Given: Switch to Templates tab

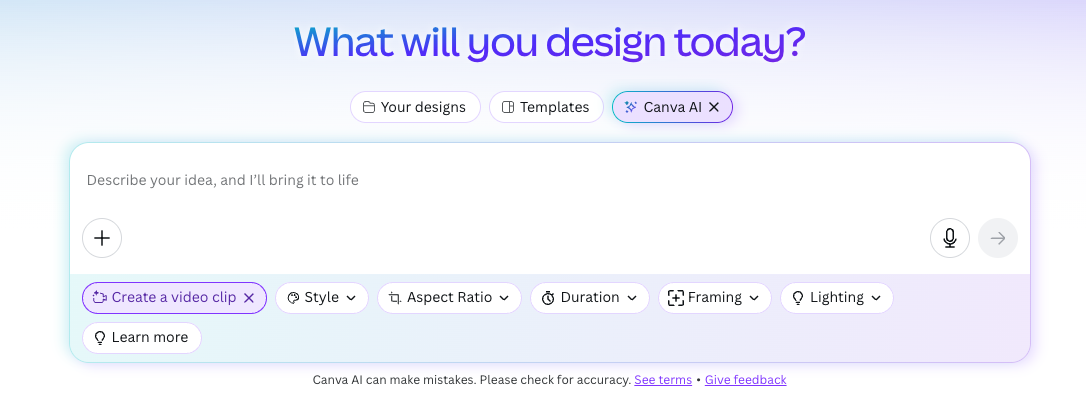Looking at the screenshot, I should coord(546,107).
